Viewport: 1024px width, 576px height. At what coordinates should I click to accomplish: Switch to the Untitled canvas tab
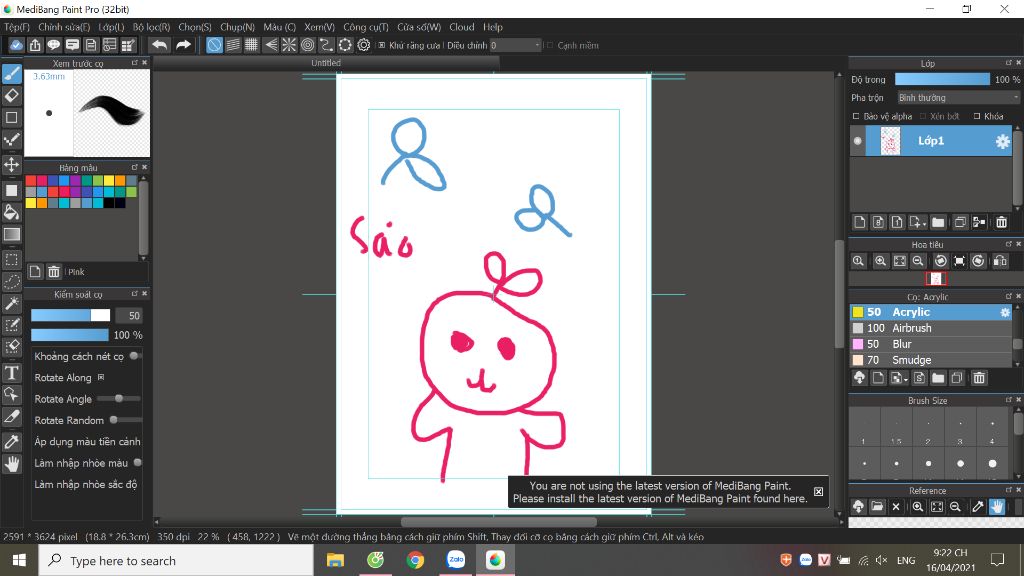click(x=326, y=63)
